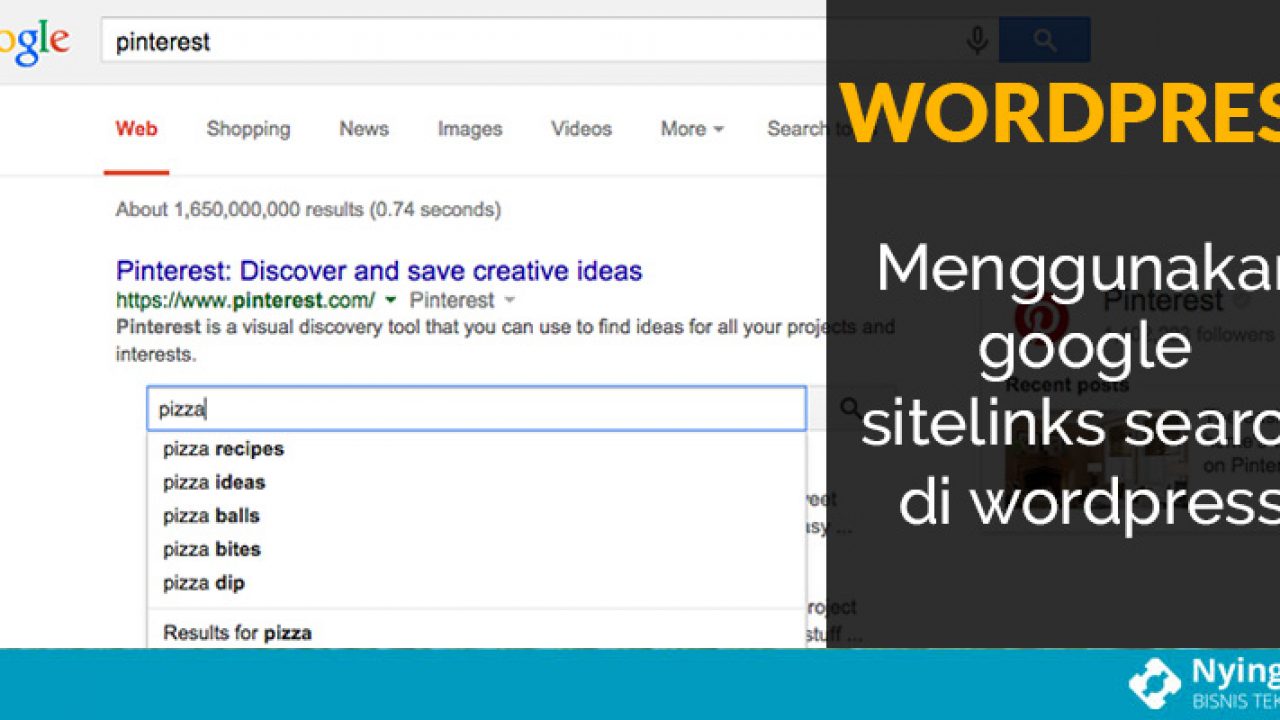1280x720 pixels.
Task: Select the Web tab
Action: point(136,128)
